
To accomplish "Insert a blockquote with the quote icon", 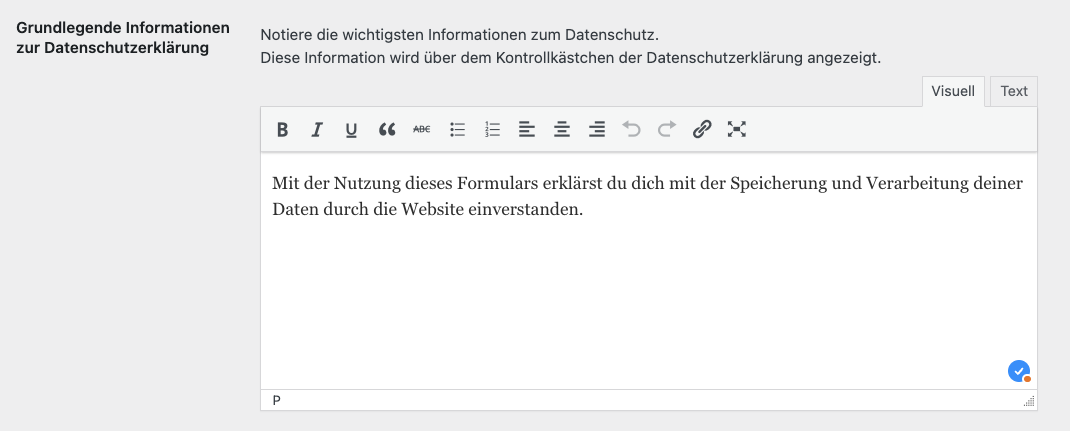I will tap(387, 129).
